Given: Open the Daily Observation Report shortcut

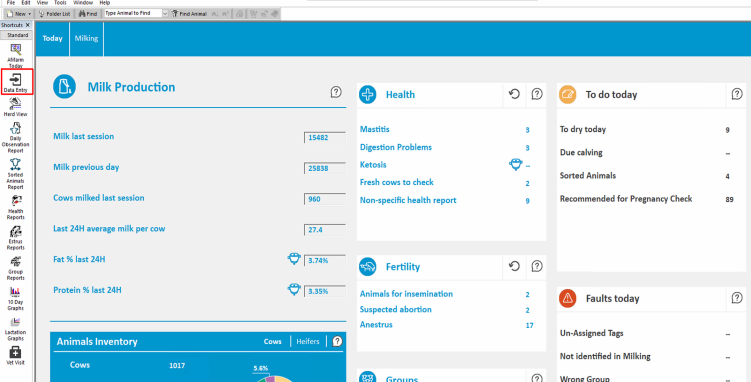Looking at the screenshot, I should pos(16,137).
